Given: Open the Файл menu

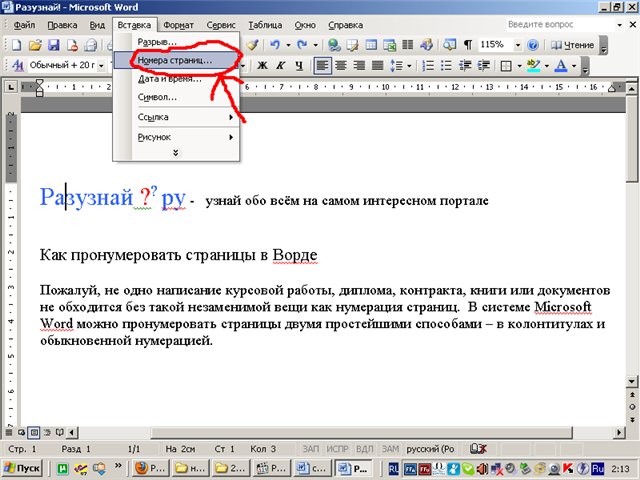Looking at the screenshot, I should pyautogui.click(x=24, y=25).
